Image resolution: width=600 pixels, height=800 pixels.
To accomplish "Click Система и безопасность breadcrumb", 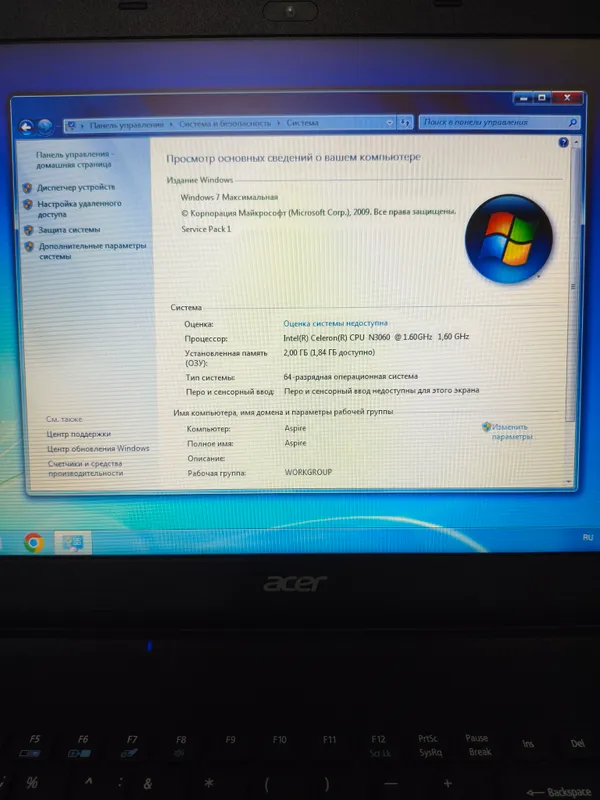I will coord(225,123).
